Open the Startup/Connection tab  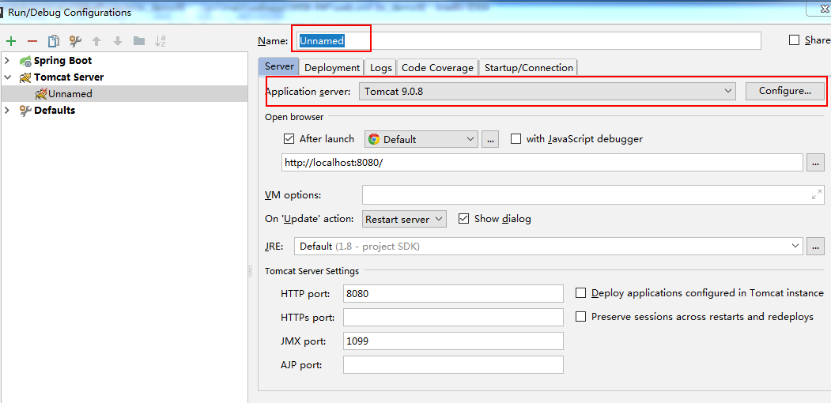(528, 68)
